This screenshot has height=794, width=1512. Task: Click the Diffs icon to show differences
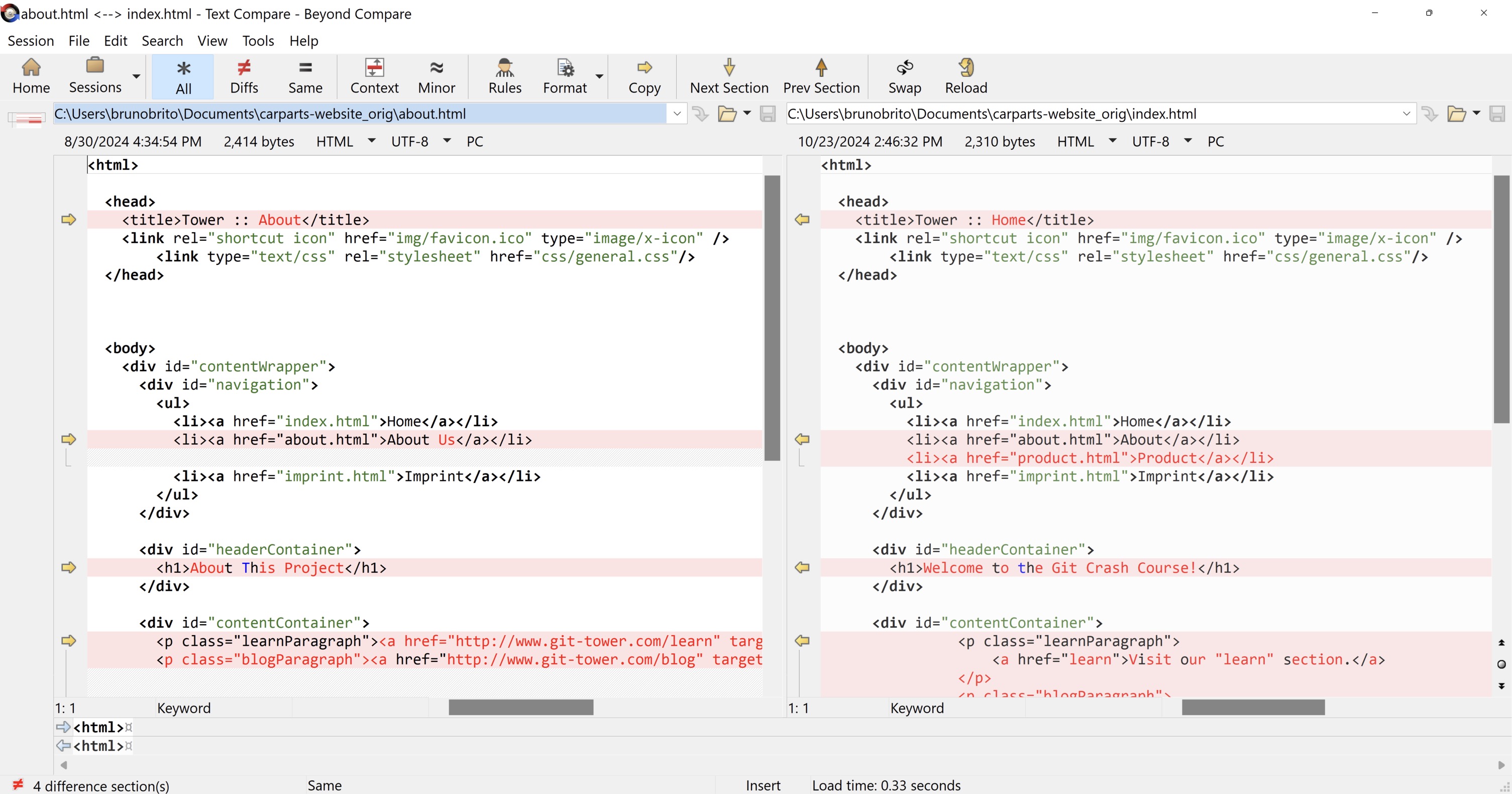click(245, 75)
